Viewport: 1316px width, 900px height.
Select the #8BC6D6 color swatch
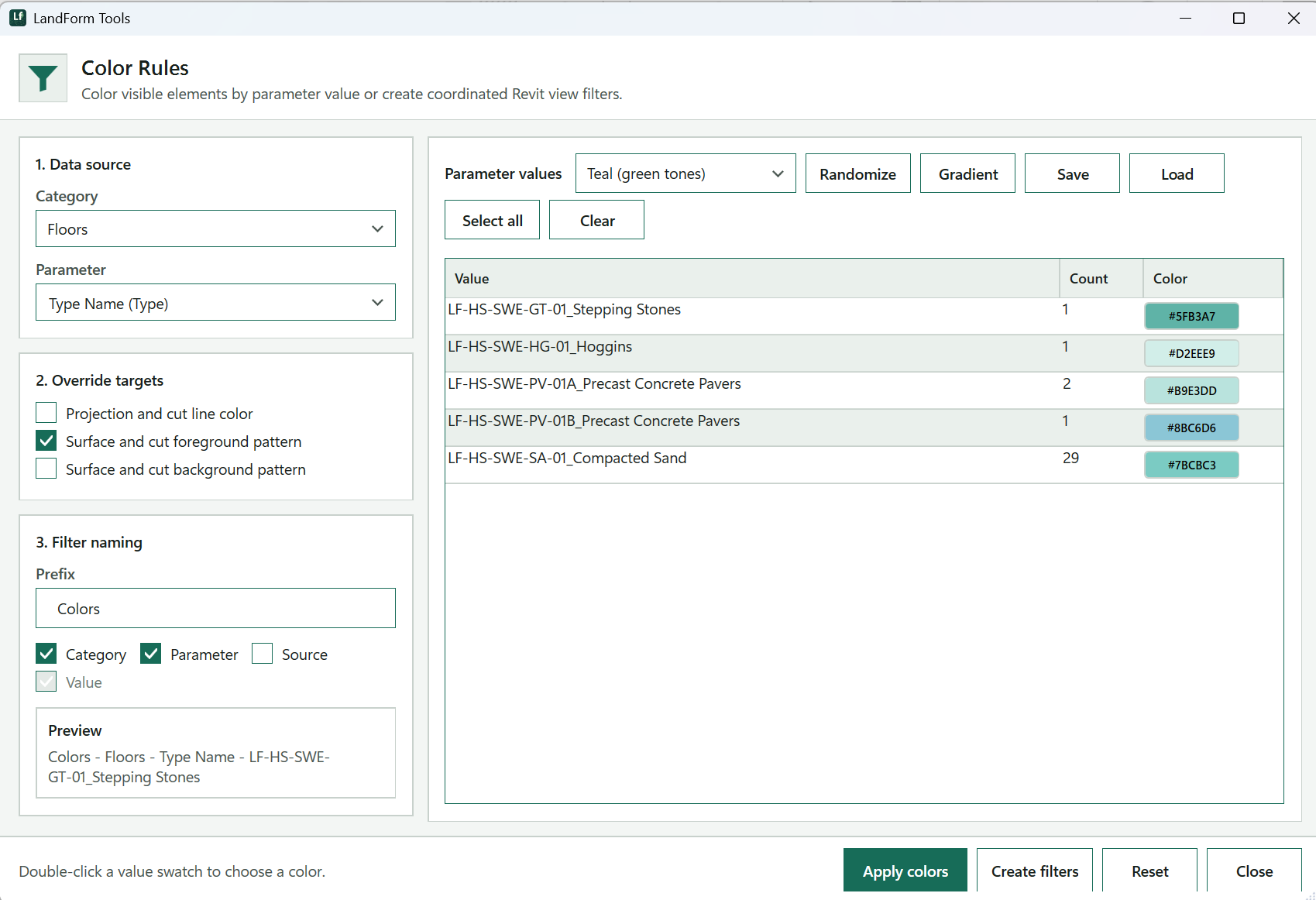1191,428
